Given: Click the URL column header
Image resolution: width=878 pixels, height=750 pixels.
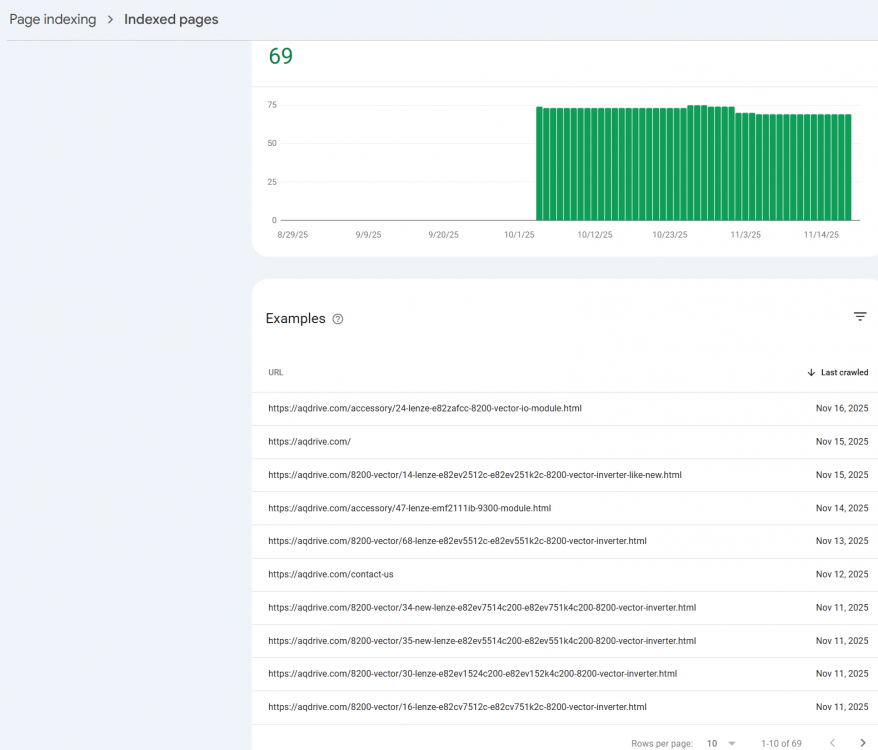Looking at the screenshot, I should [276, 373].
